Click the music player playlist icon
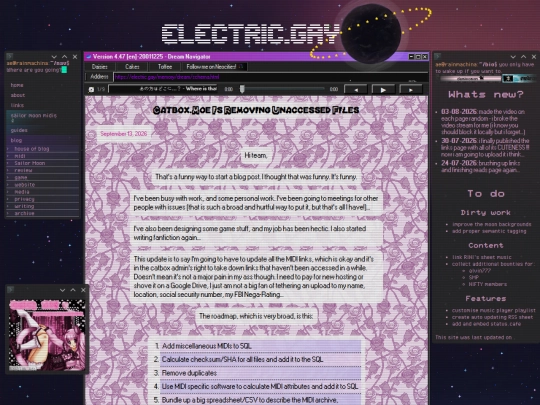540x405 pixels. tap(91, 90)
